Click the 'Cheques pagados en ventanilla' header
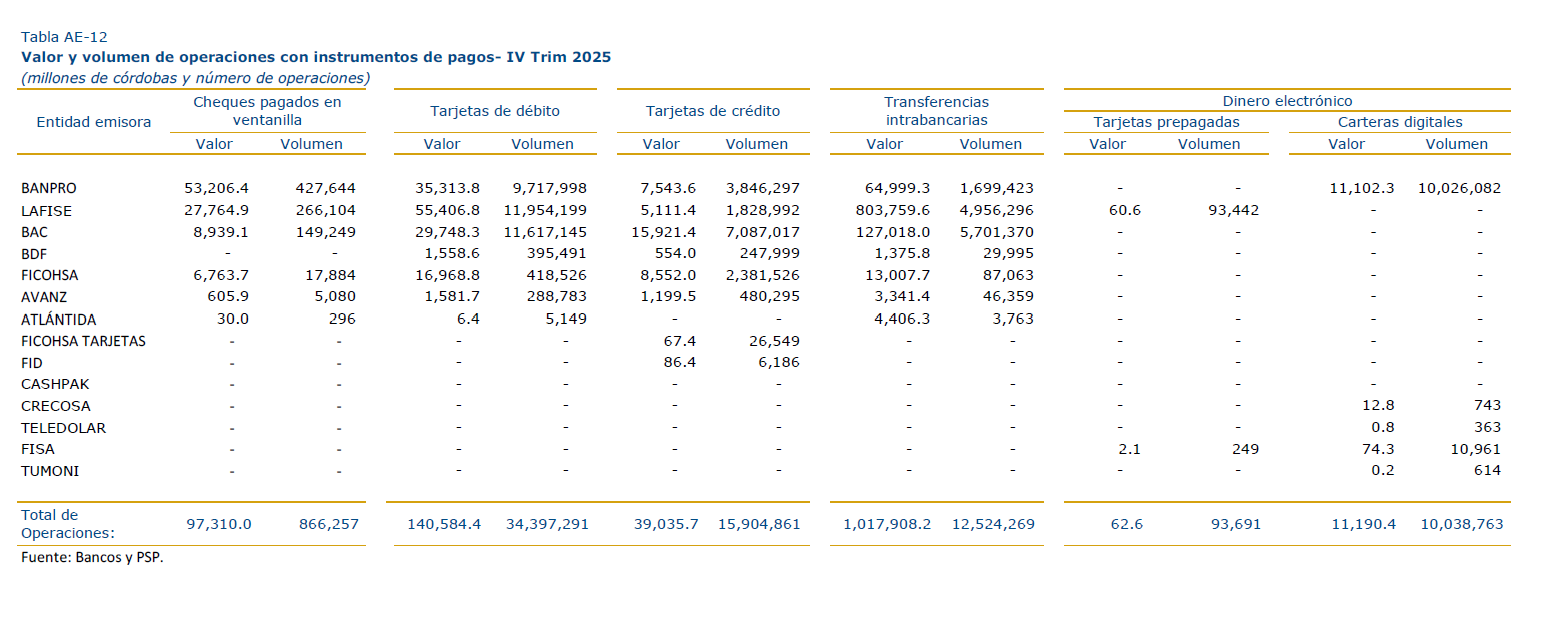The image size is (1562, 632). 267,111
